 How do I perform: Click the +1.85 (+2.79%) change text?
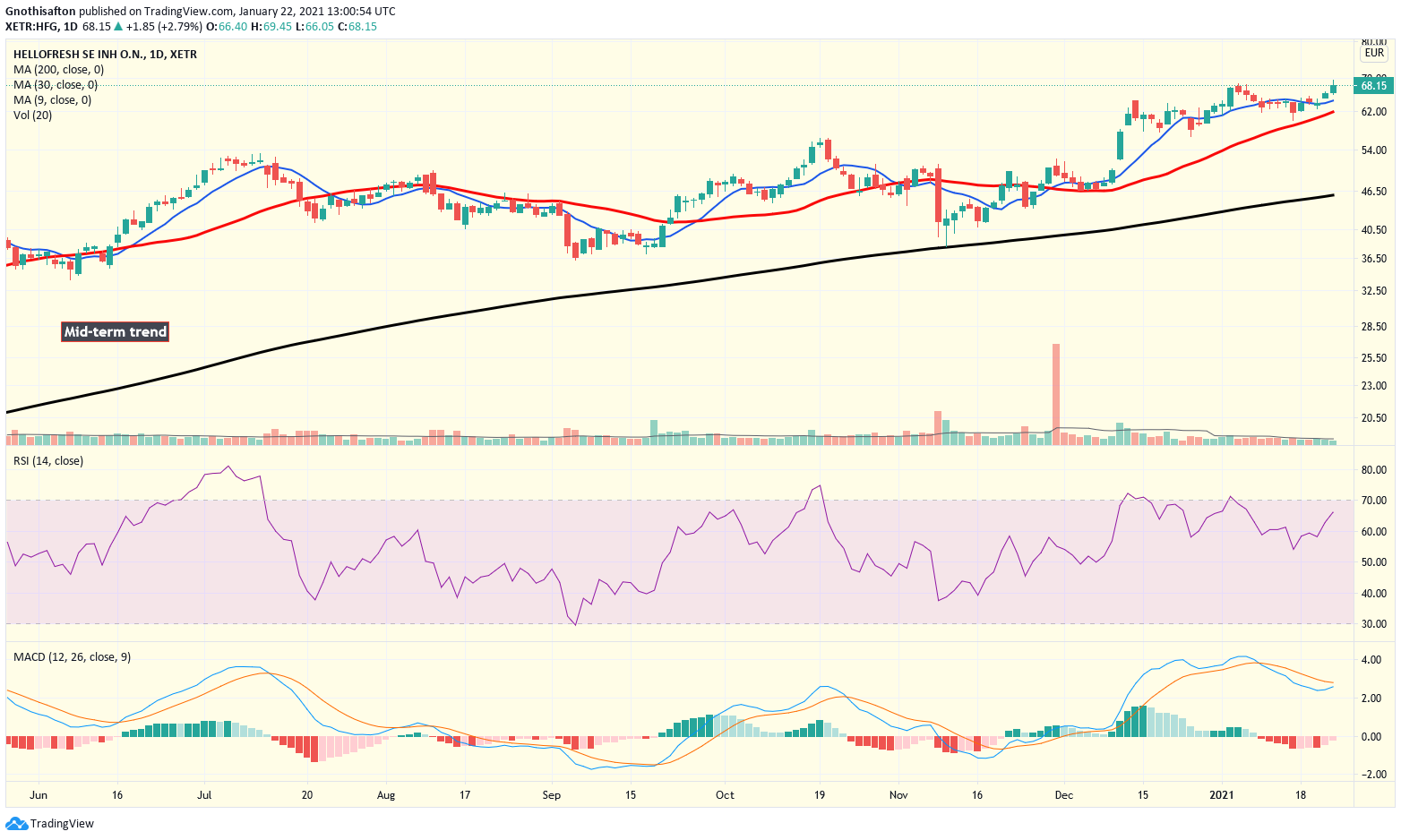coord(165,27)
